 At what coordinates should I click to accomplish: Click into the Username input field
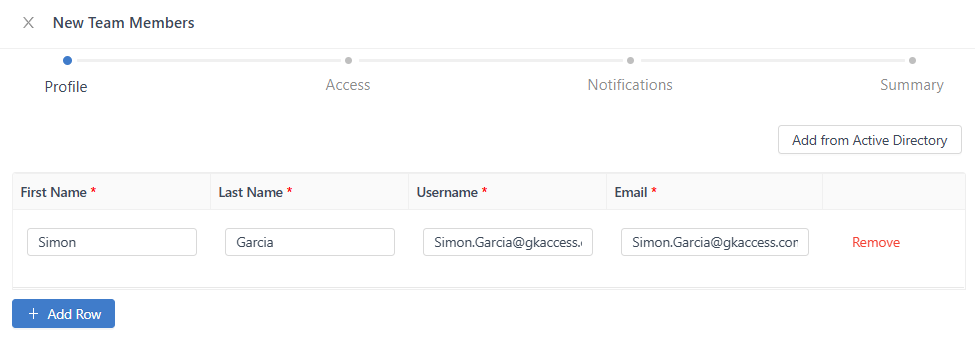pyautogui.click(x=508, y=242)
